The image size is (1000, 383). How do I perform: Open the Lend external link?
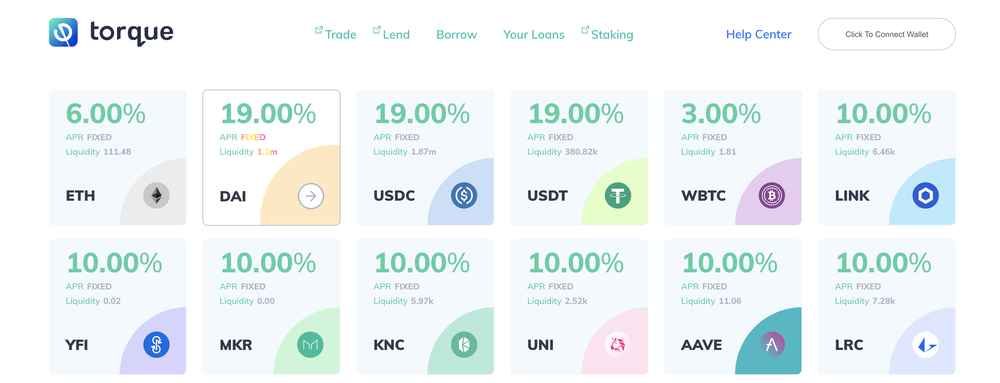click(391, 34)
